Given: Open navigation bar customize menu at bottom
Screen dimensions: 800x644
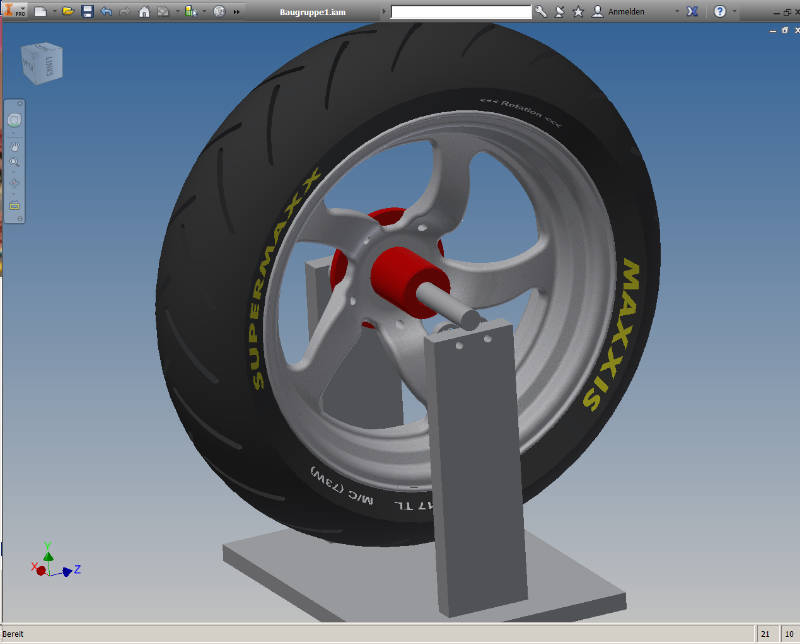Looking at the screenshot, I should [20, 218].
